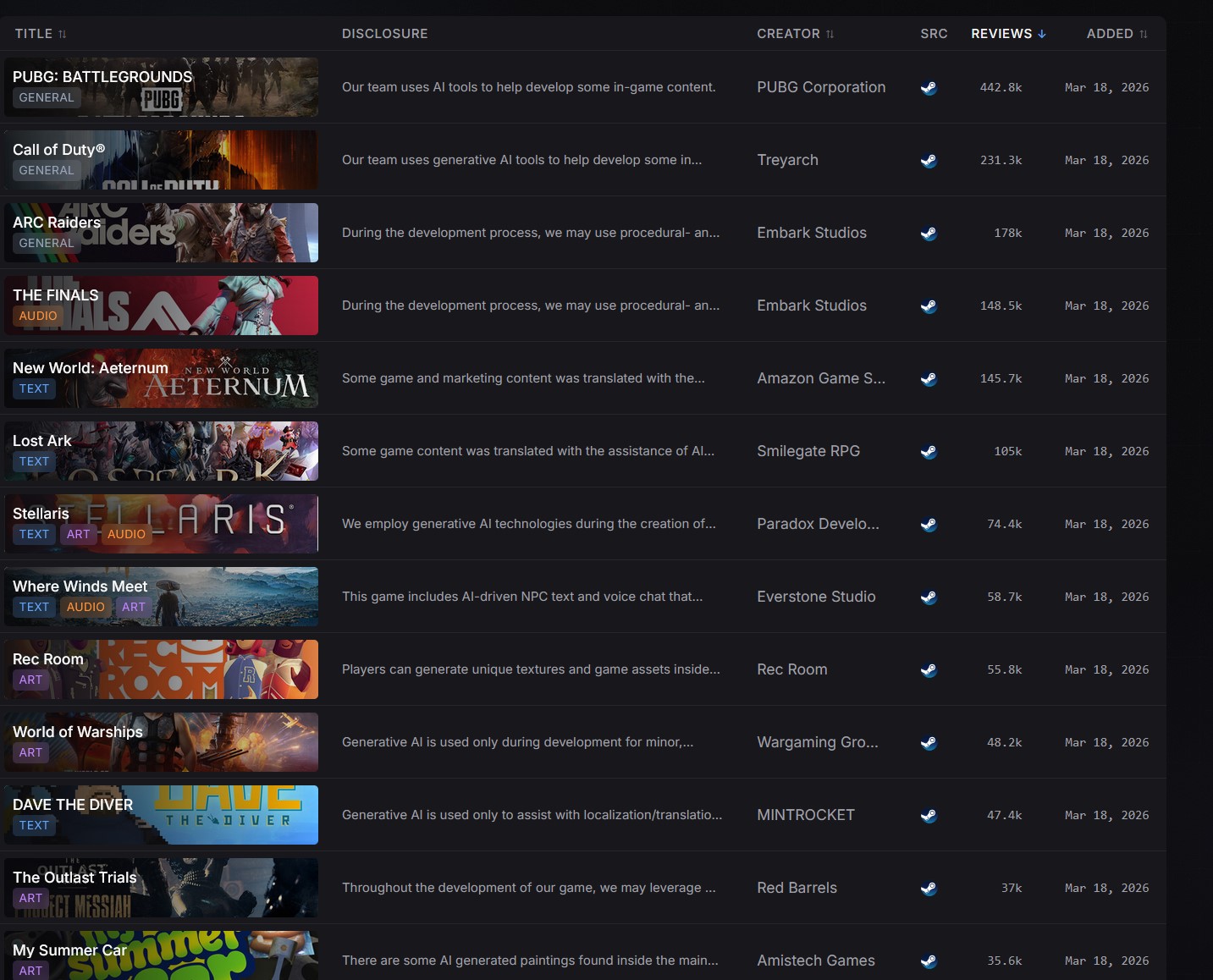Click the TEXT tag under DAVE THE DIVER
Viewport: 1213px width, 980px height.
coord(34,825)
